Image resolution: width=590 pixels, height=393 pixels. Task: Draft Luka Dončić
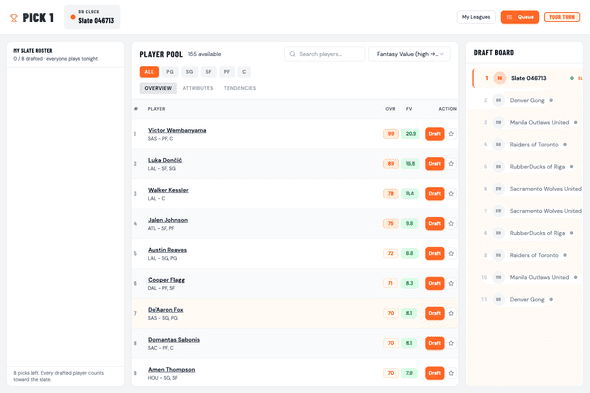[435, 164]
